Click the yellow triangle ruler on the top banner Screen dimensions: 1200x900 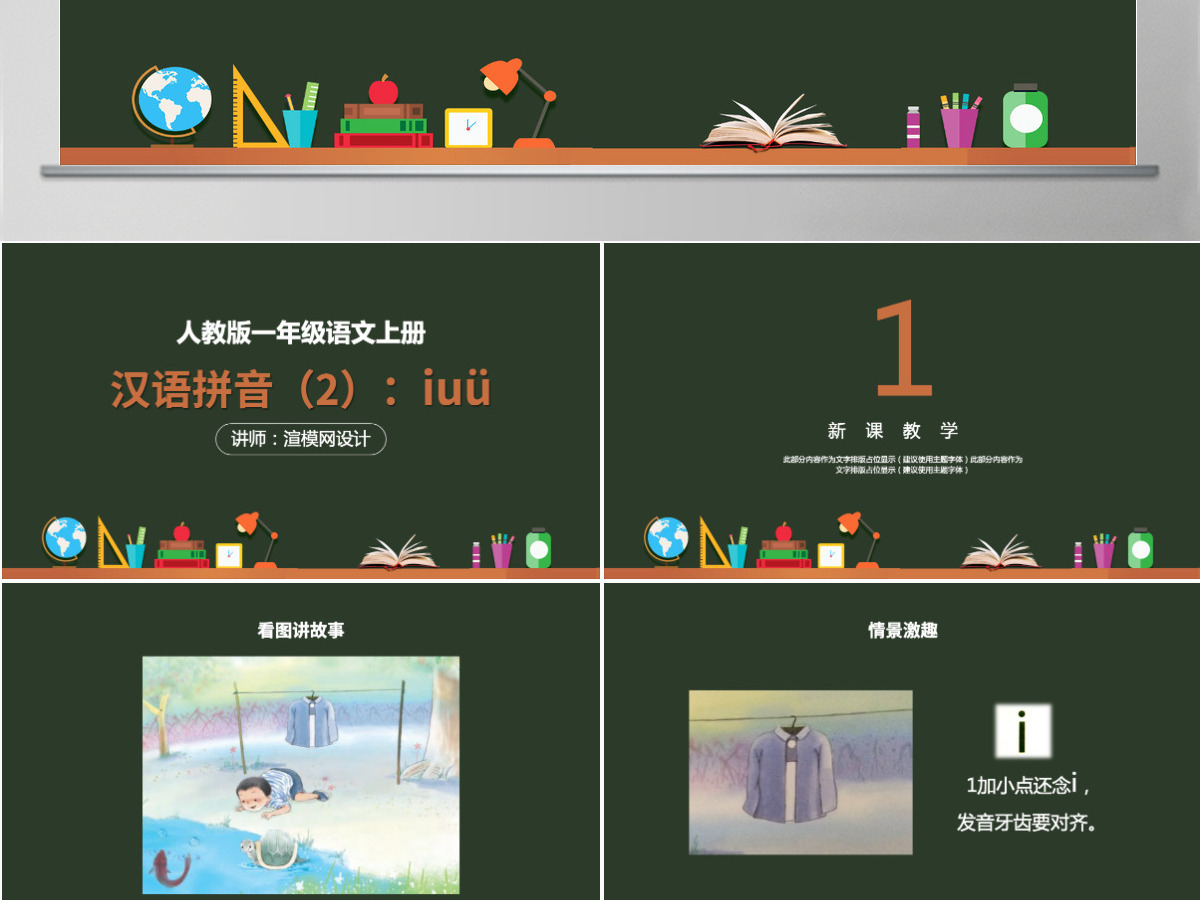click(258, 107)
